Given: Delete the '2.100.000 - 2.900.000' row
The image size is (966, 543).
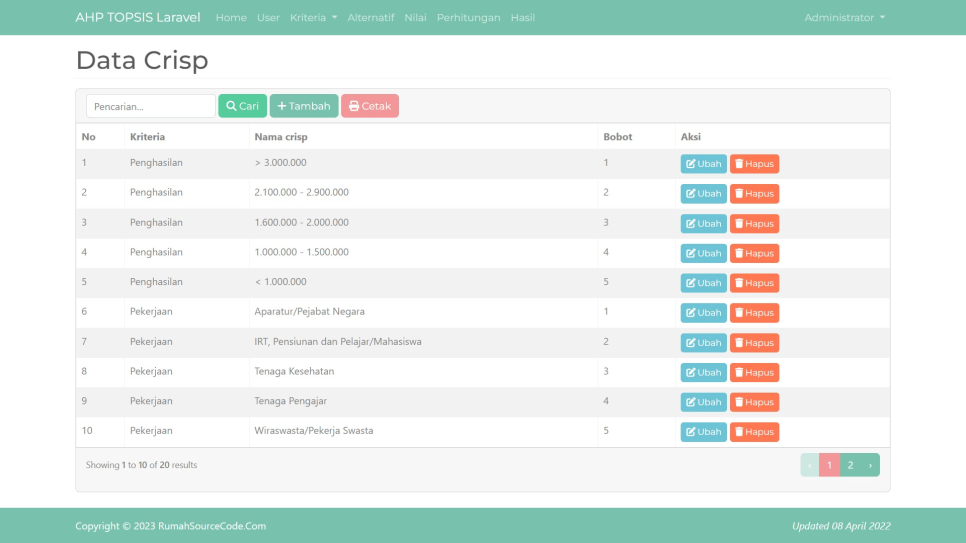Looking at the screenshot, I should [754, 194].
